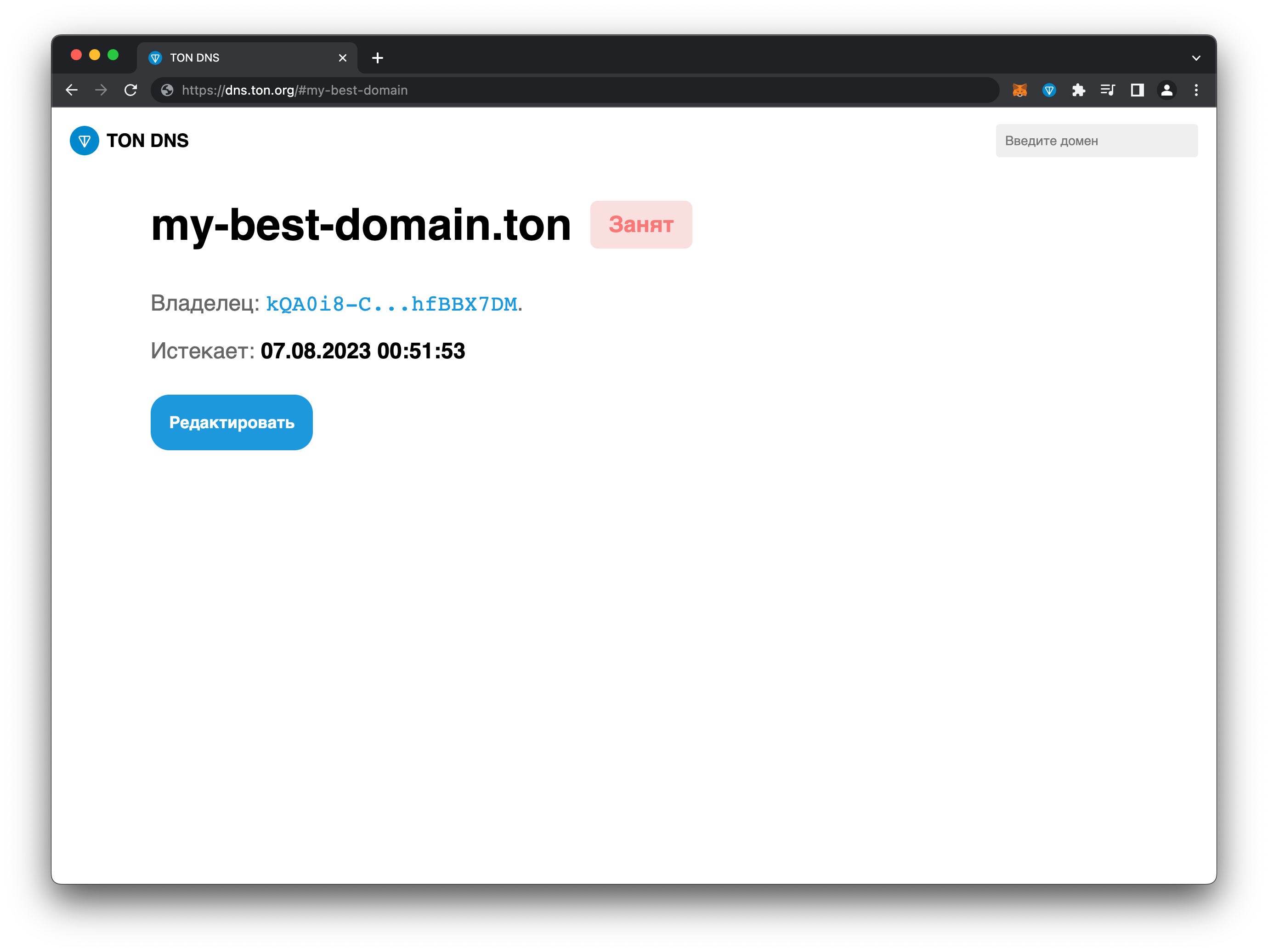Open the MetaMask fox extension

click(1019, 90)
